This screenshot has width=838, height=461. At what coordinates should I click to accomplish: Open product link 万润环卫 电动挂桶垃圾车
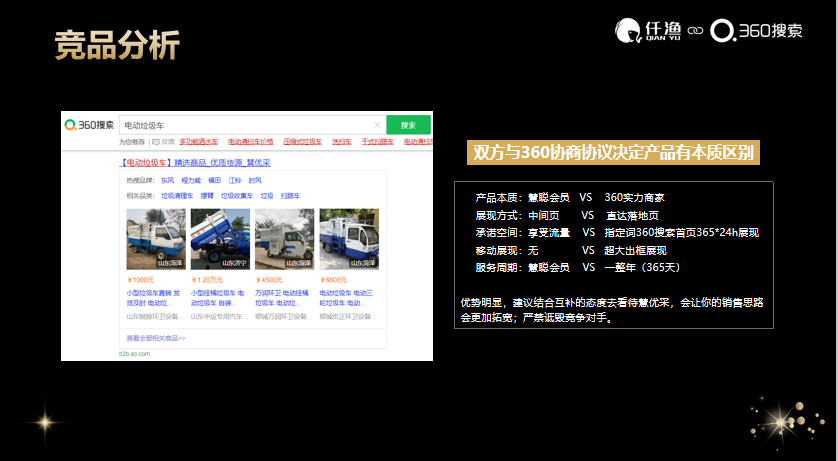pos(282,298)
